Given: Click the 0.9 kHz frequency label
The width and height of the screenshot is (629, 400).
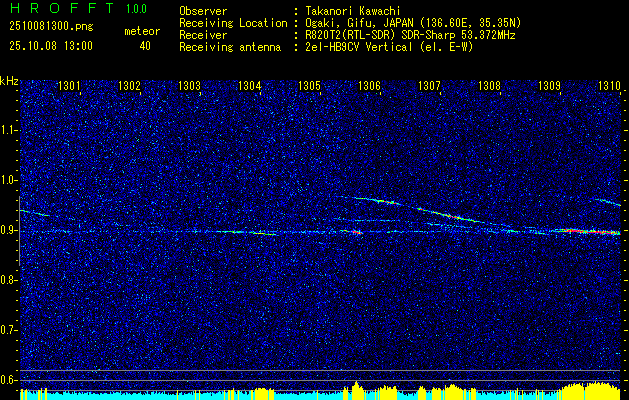Looking at the screenshot, I should click(8, 230).
